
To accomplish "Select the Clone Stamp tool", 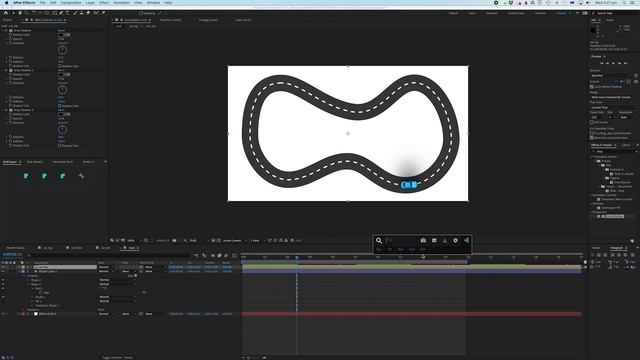I will [x=82, y=13].
